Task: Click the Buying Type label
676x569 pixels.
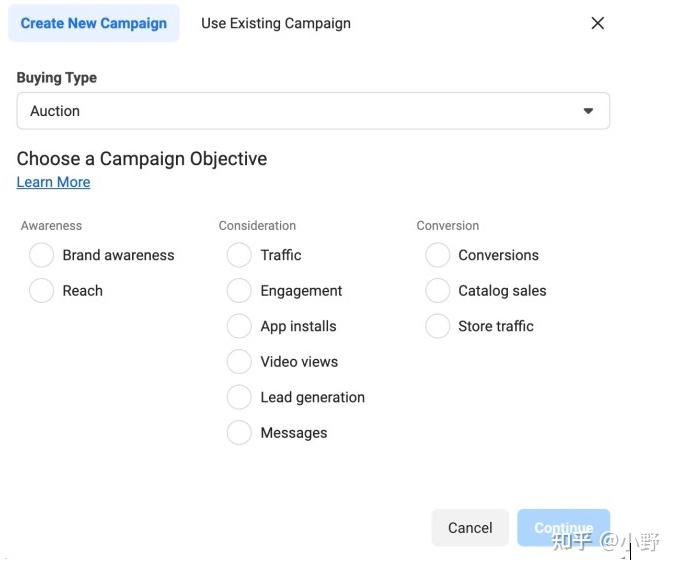Action: 57,78
